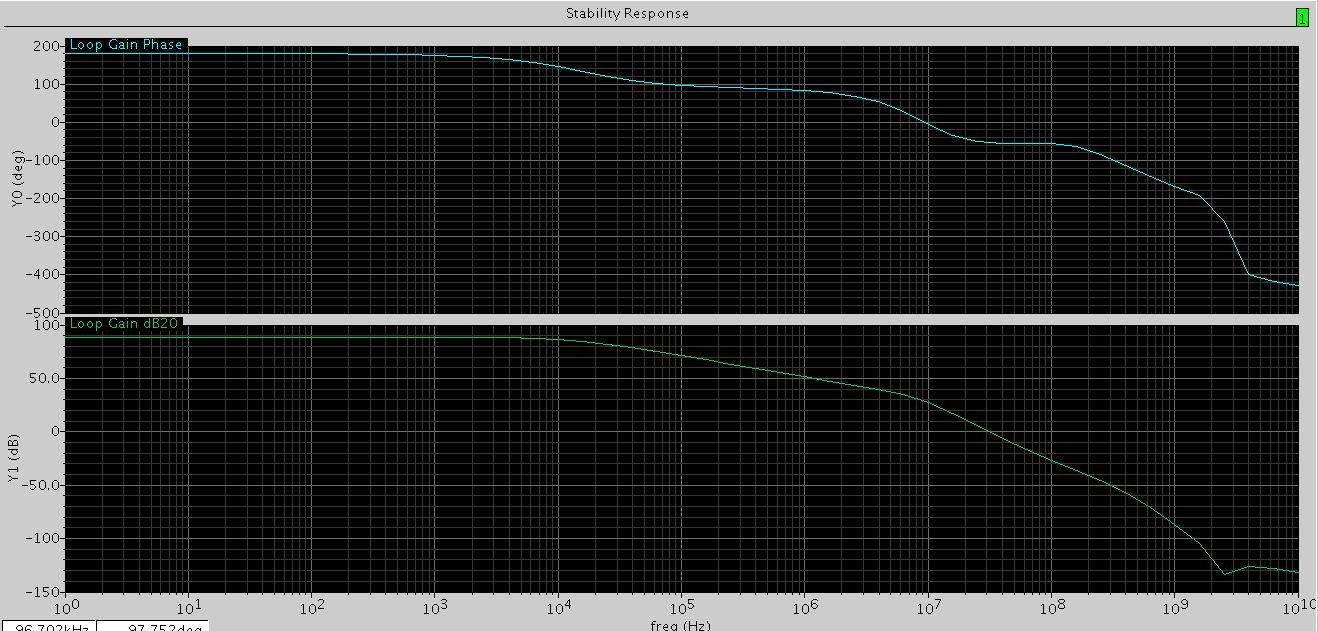Click the 96.702kHz cursor readout field
The width and height of the screenshot is (1318, 631).
tap(47, 626)
